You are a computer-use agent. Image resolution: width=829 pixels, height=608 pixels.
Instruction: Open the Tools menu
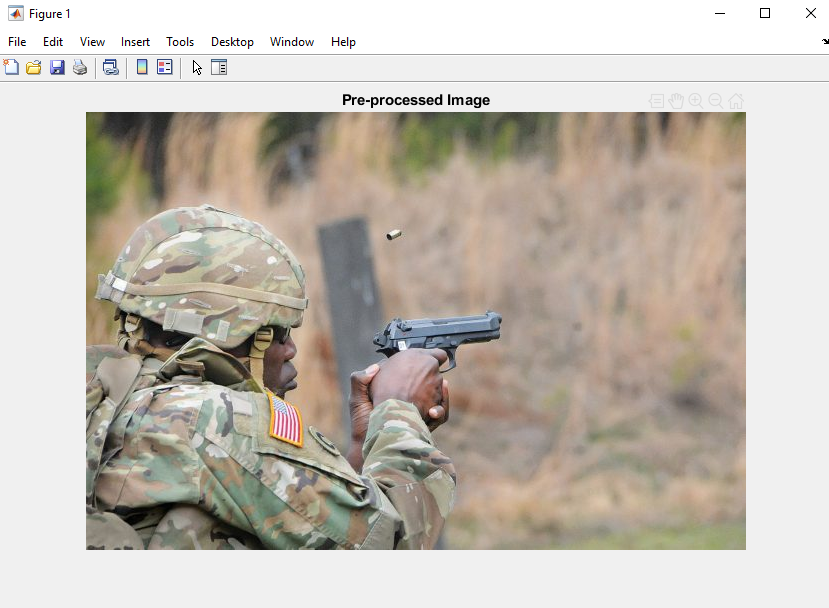click(x=180, y=42)
